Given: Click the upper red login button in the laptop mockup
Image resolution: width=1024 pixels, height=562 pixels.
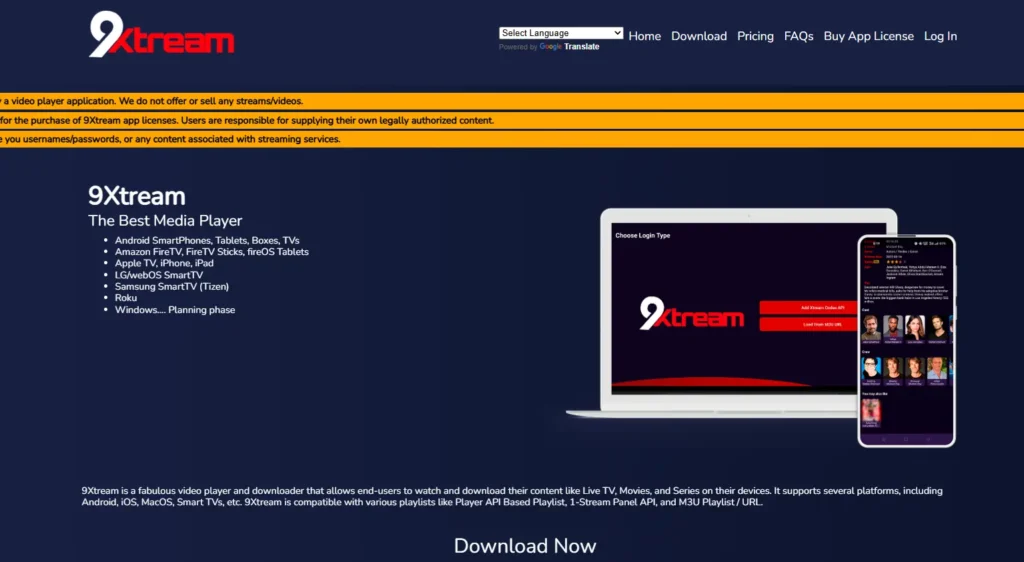Looking at the screenshot, I should pyautogui.click(x=808, y=307).
